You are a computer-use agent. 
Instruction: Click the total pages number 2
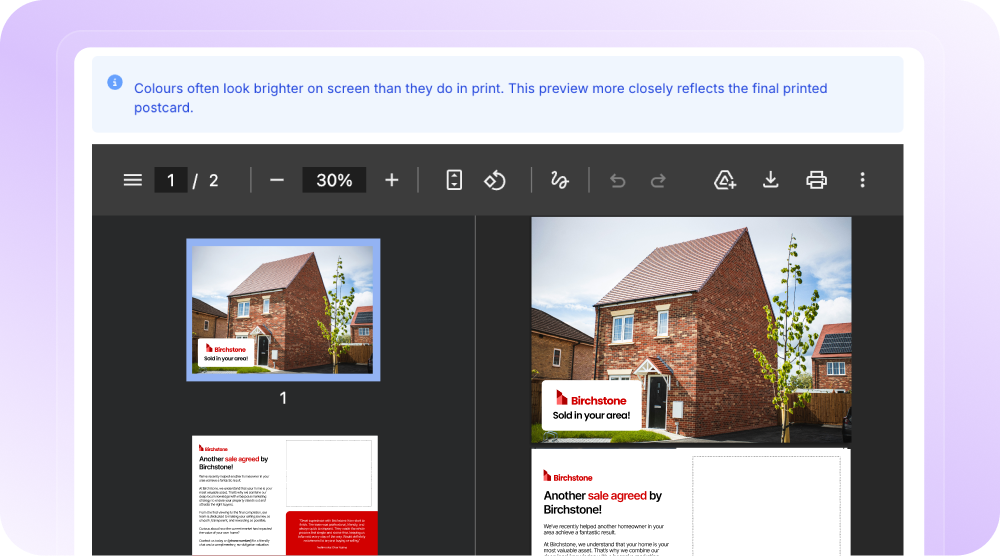point(214,180)
